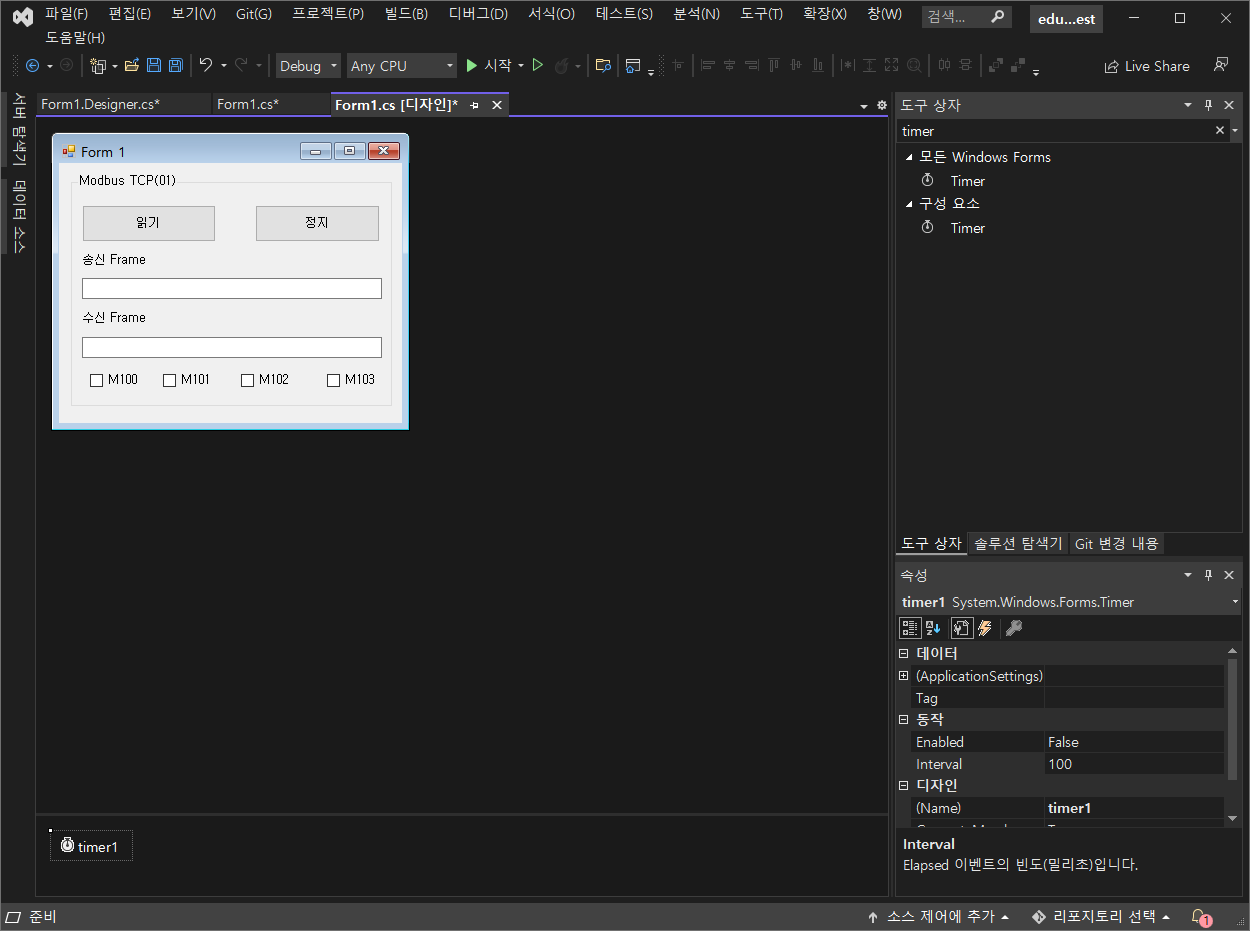Collapse the 구성 요소 toolbox group

coord(909,203)
